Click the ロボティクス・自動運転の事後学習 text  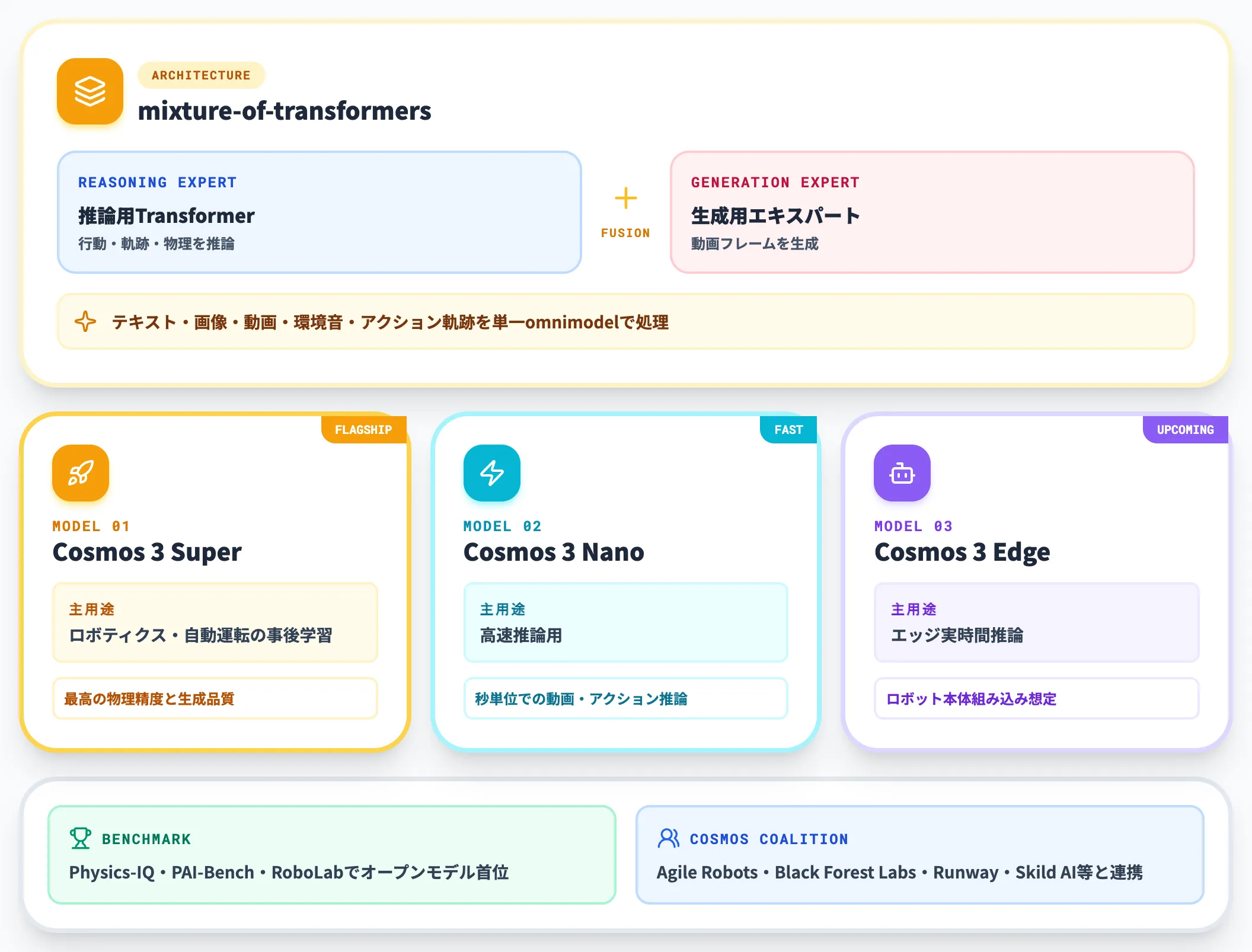pyautogui.click(x=201, y=635)
